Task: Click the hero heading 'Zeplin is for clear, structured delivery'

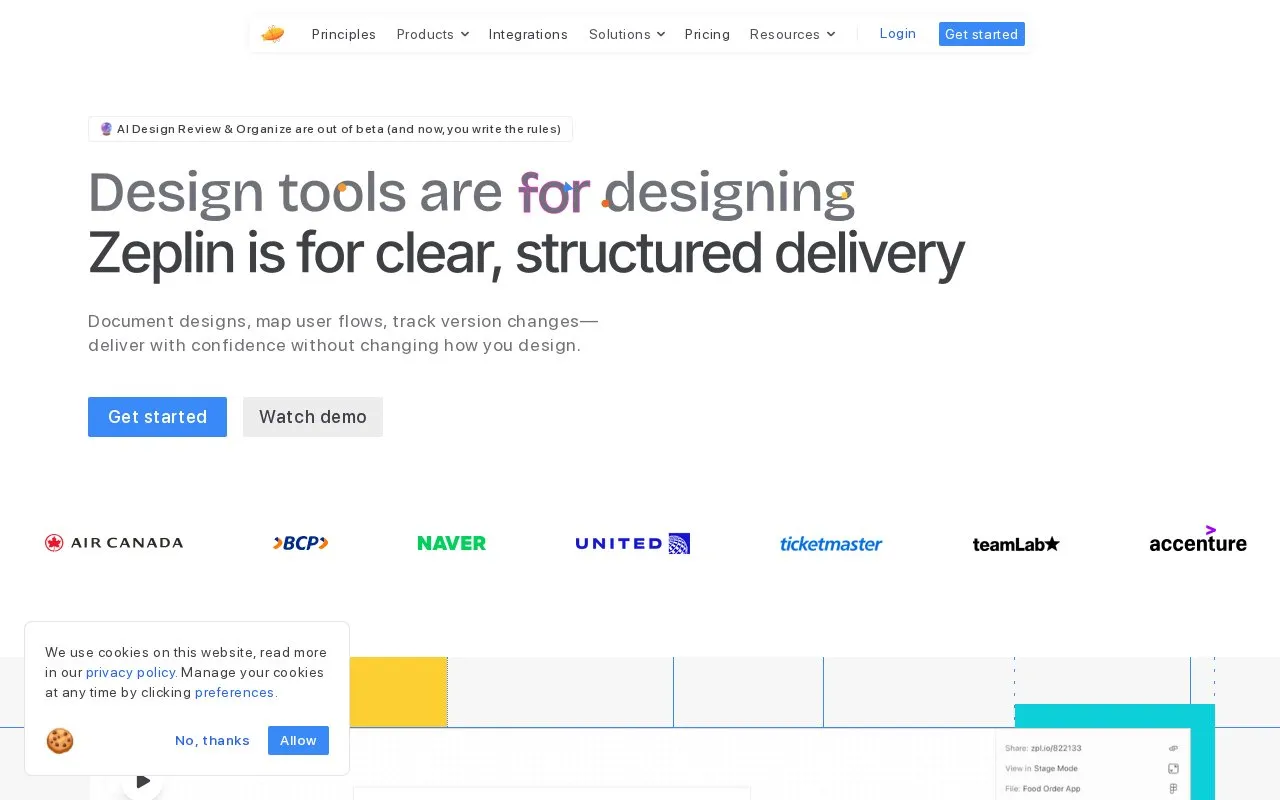Action: coord(526,254)
